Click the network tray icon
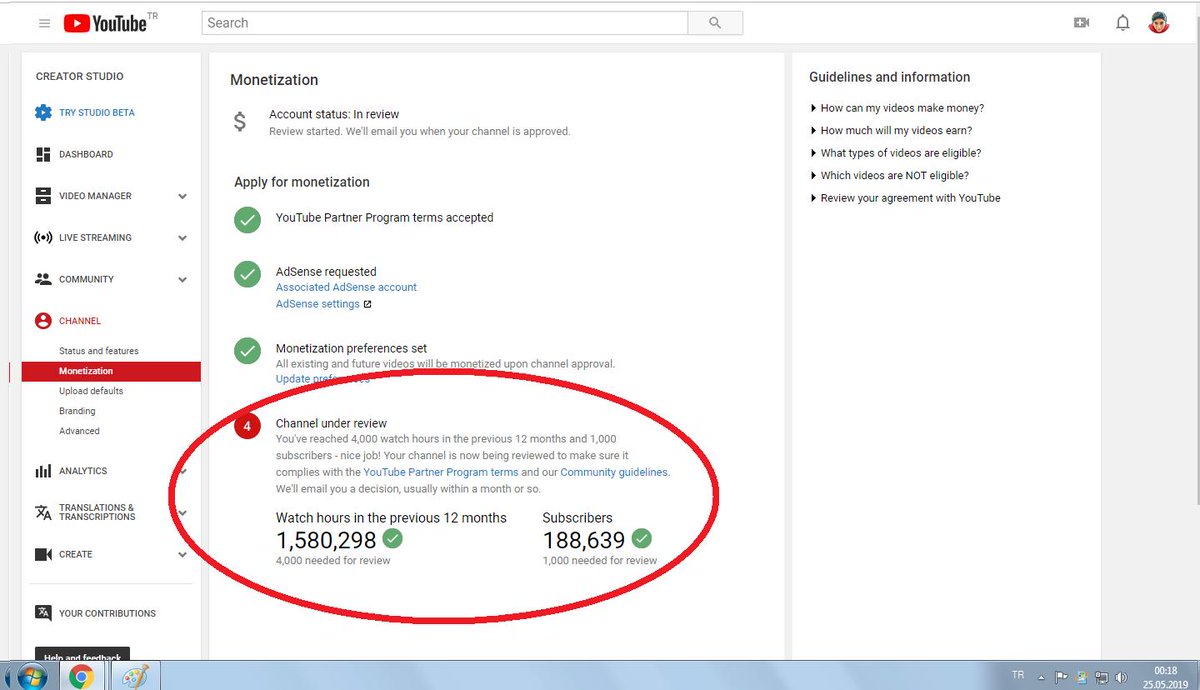Viewport: 1200px width, 690px height. [x=1101, y=677]
